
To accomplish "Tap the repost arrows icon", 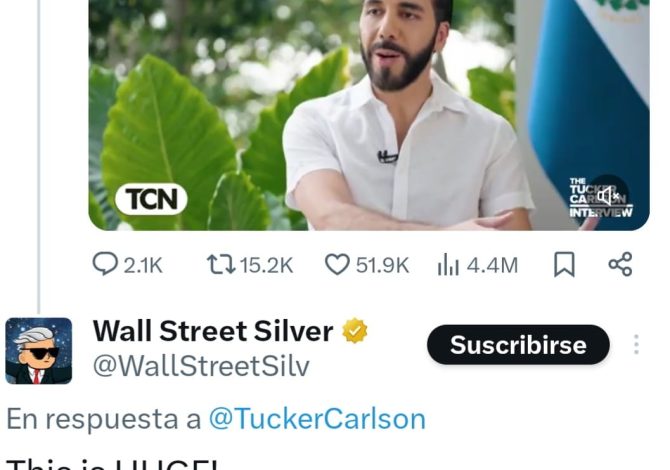I will click(x=221, y=264).
